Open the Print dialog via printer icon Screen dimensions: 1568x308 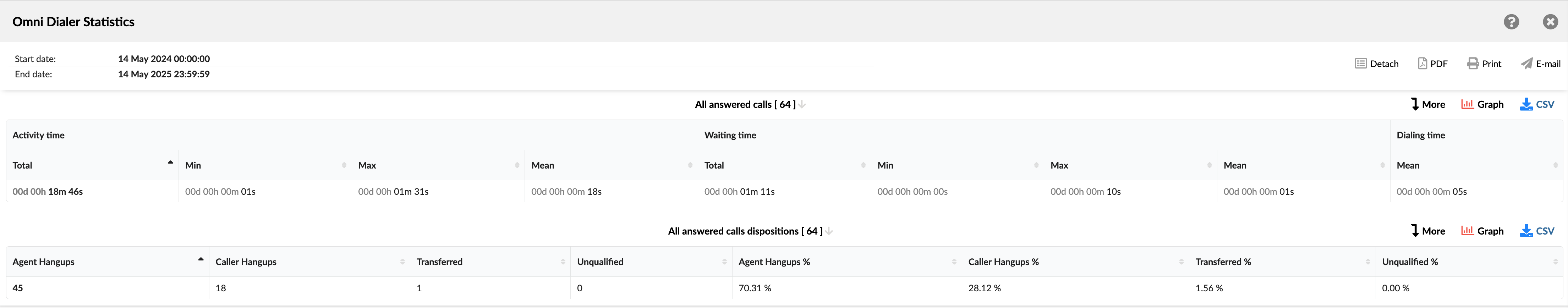tap(1484, 63)
